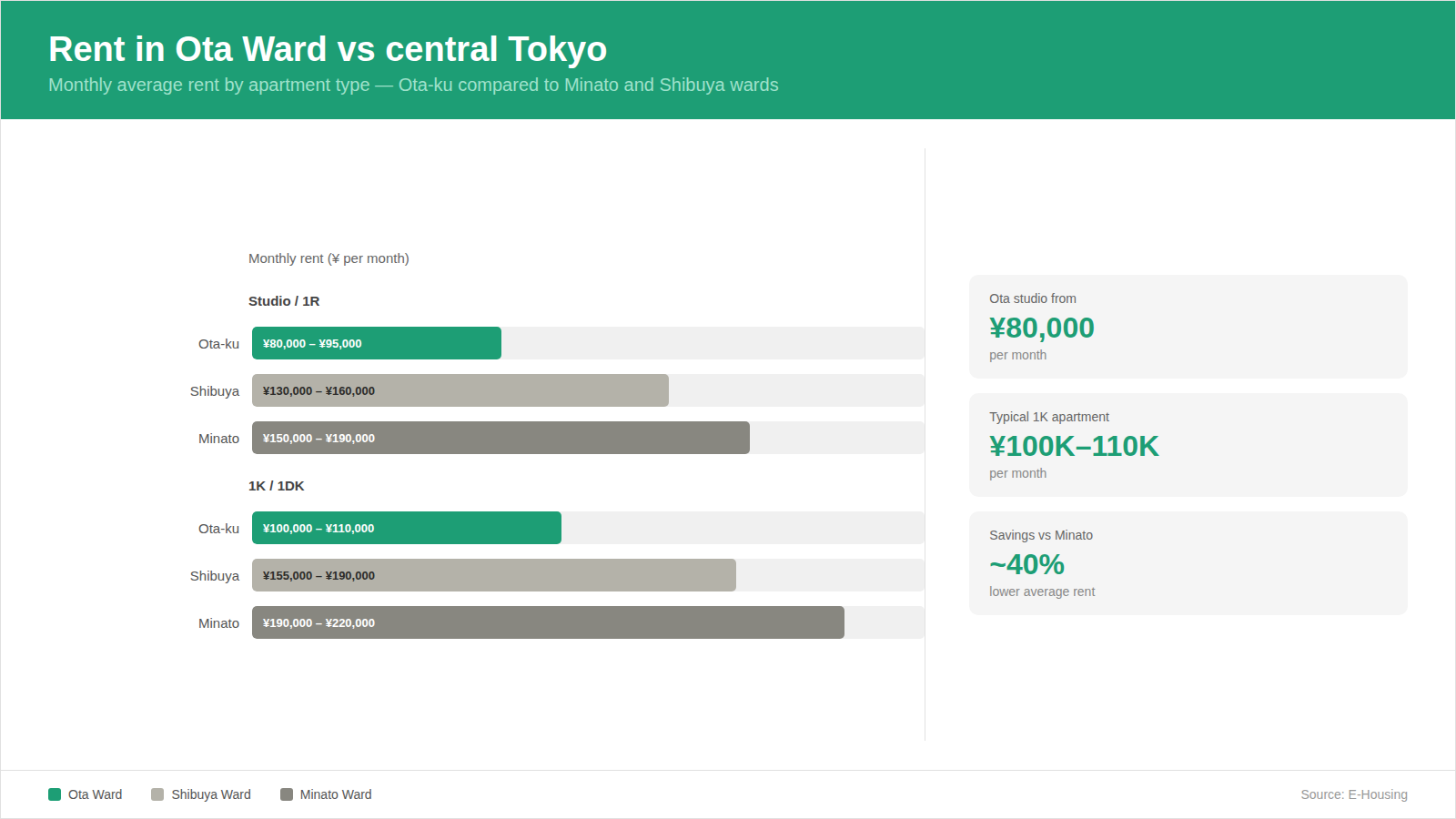
Task: Click the Minato Ward legend swatch
Action: (287, 794)
